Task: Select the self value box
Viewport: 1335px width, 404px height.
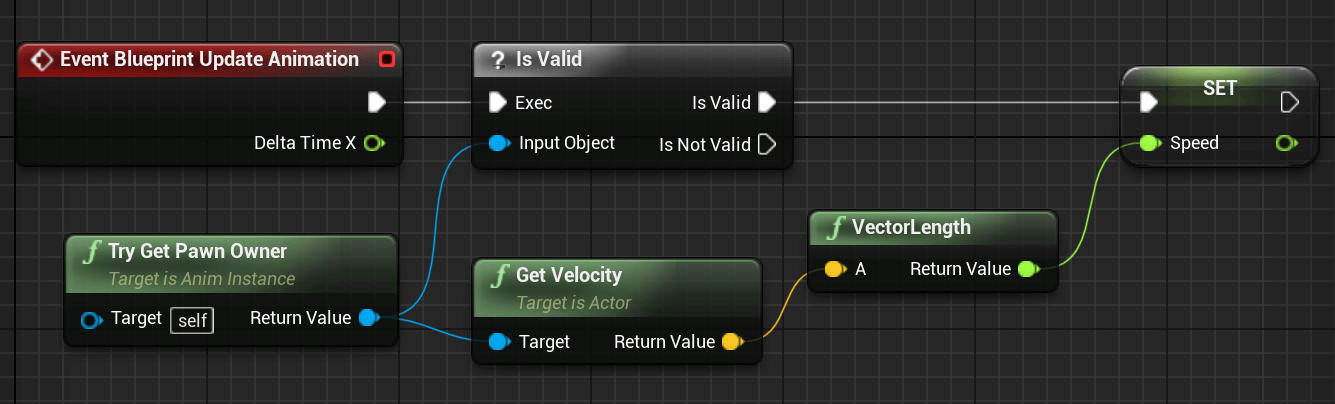Action: point(192,320)
